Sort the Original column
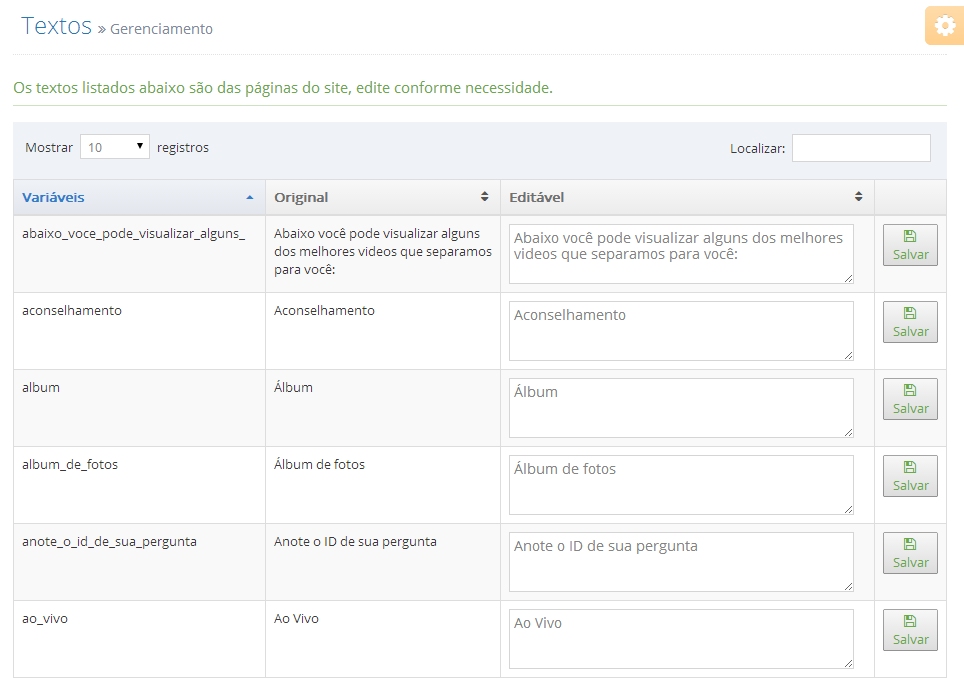964x678 pixels. click(x=484, y=197)
